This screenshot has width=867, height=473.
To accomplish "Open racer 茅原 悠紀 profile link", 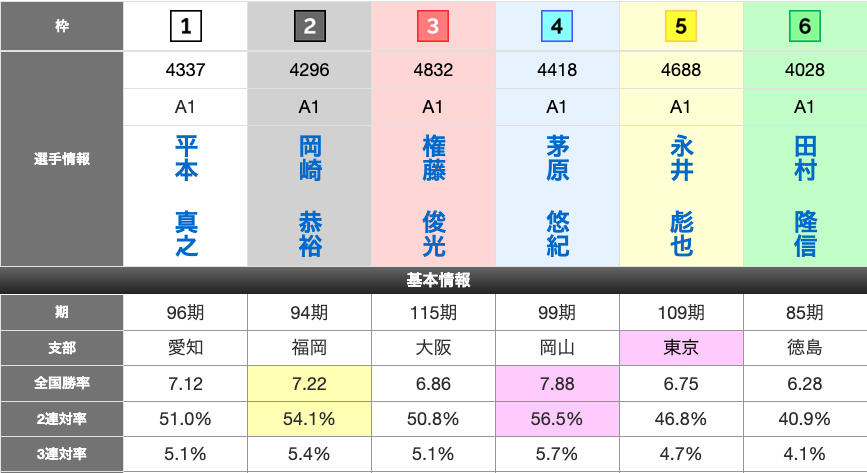I will 557,197.
